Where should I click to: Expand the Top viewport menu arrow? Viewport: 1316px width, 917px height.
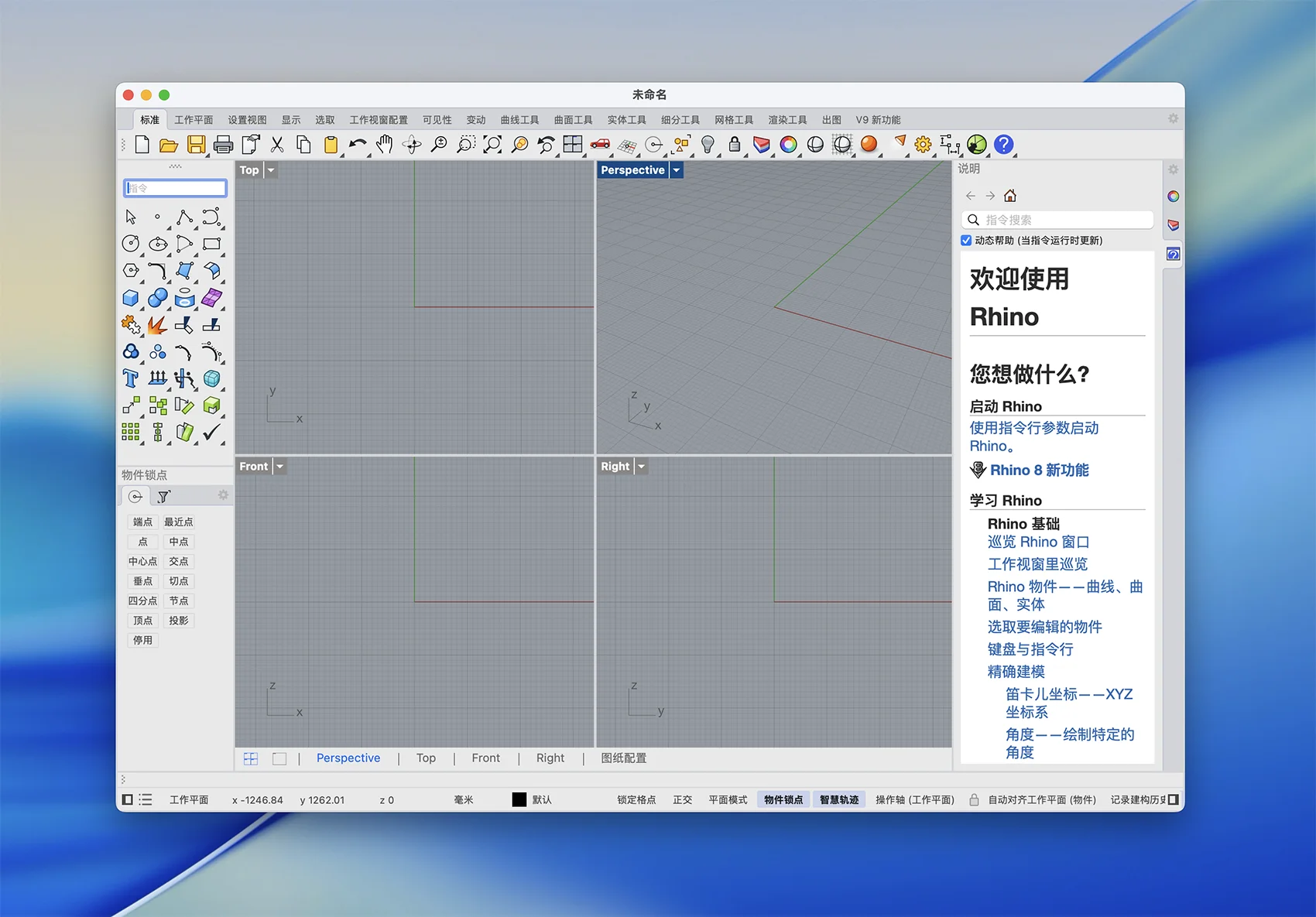pos(271,170)
